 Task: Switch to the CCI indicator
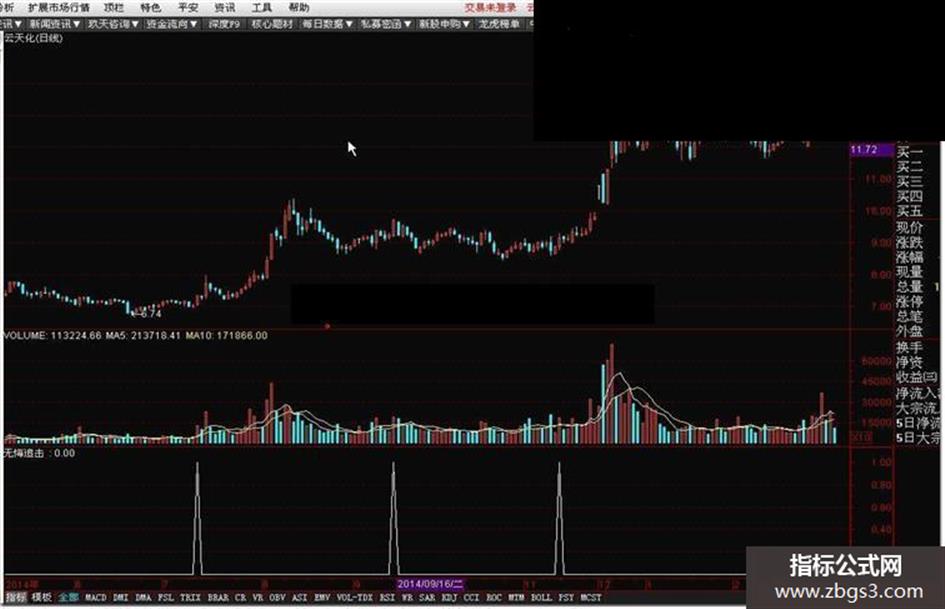click(471, 597)
